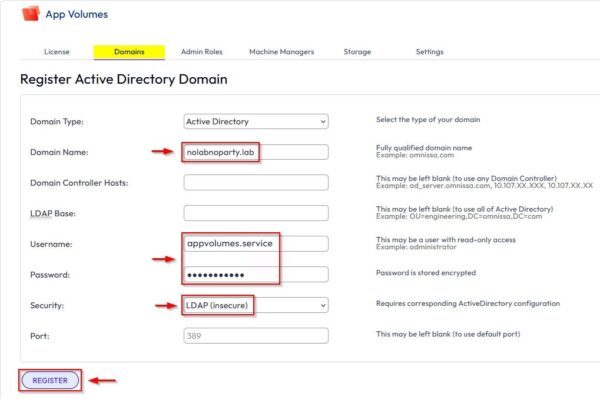Click the Username label
600x399 pixels.
click(51, 244)
